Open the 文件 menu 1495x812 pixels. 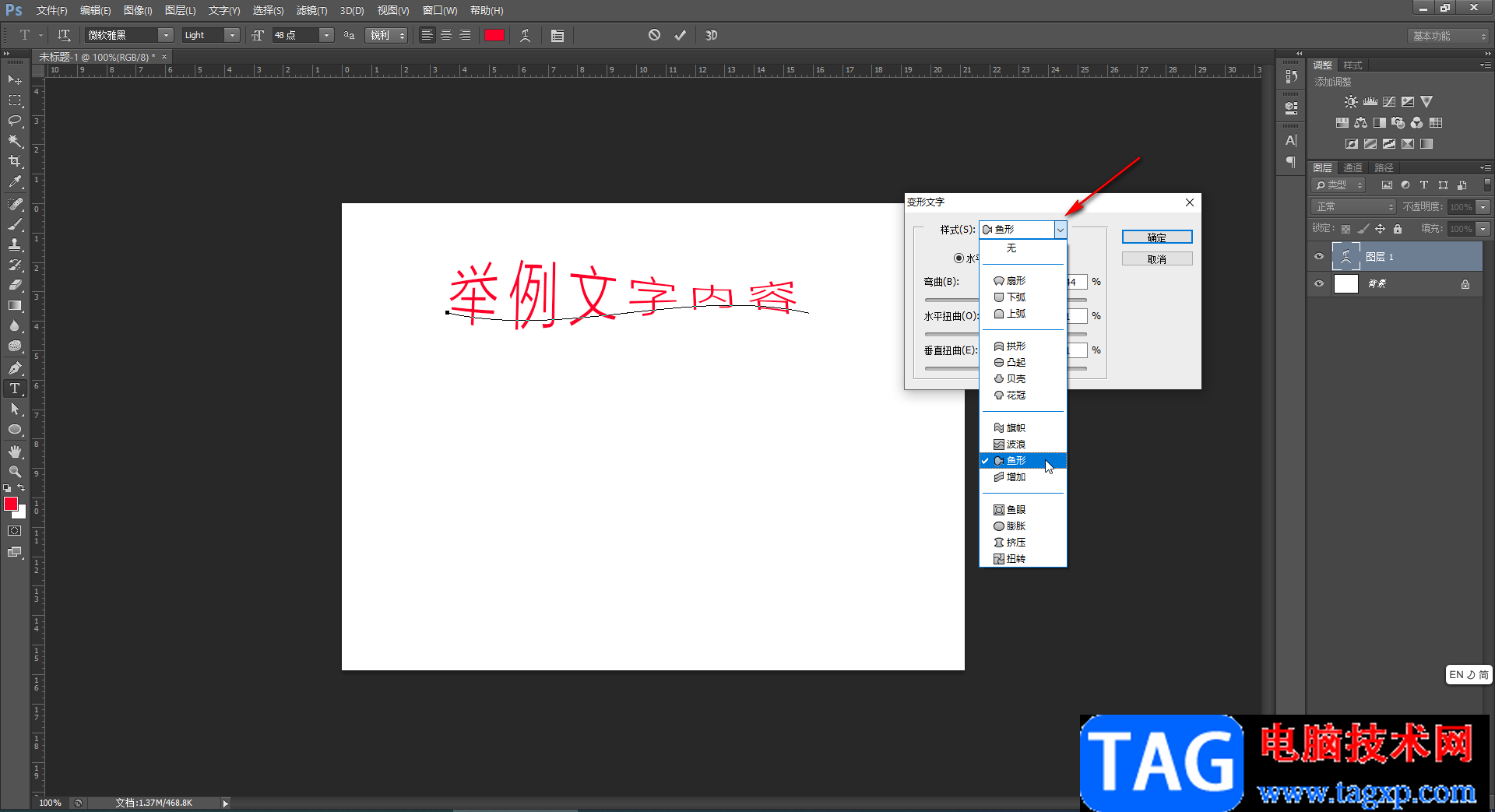51,11
